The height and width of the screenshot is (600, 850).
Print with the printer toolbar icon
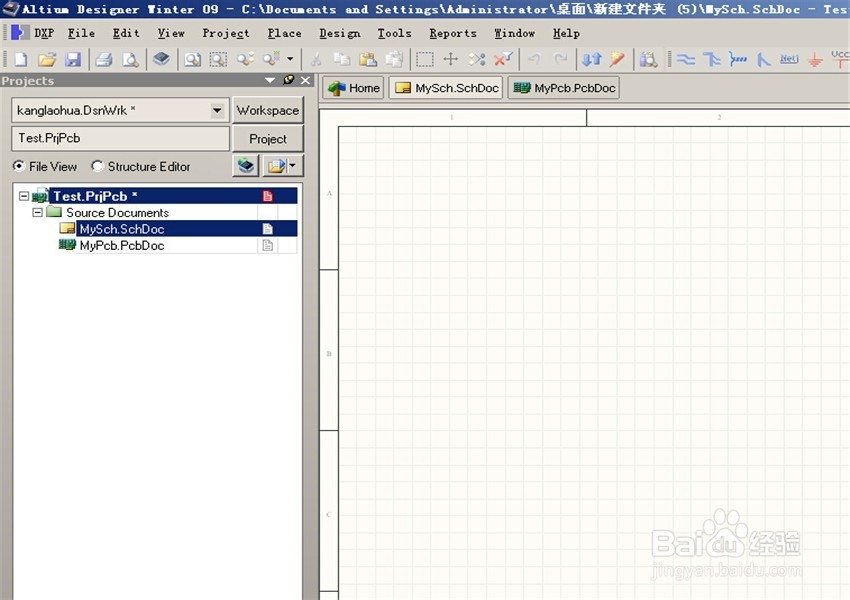[104, 59]
